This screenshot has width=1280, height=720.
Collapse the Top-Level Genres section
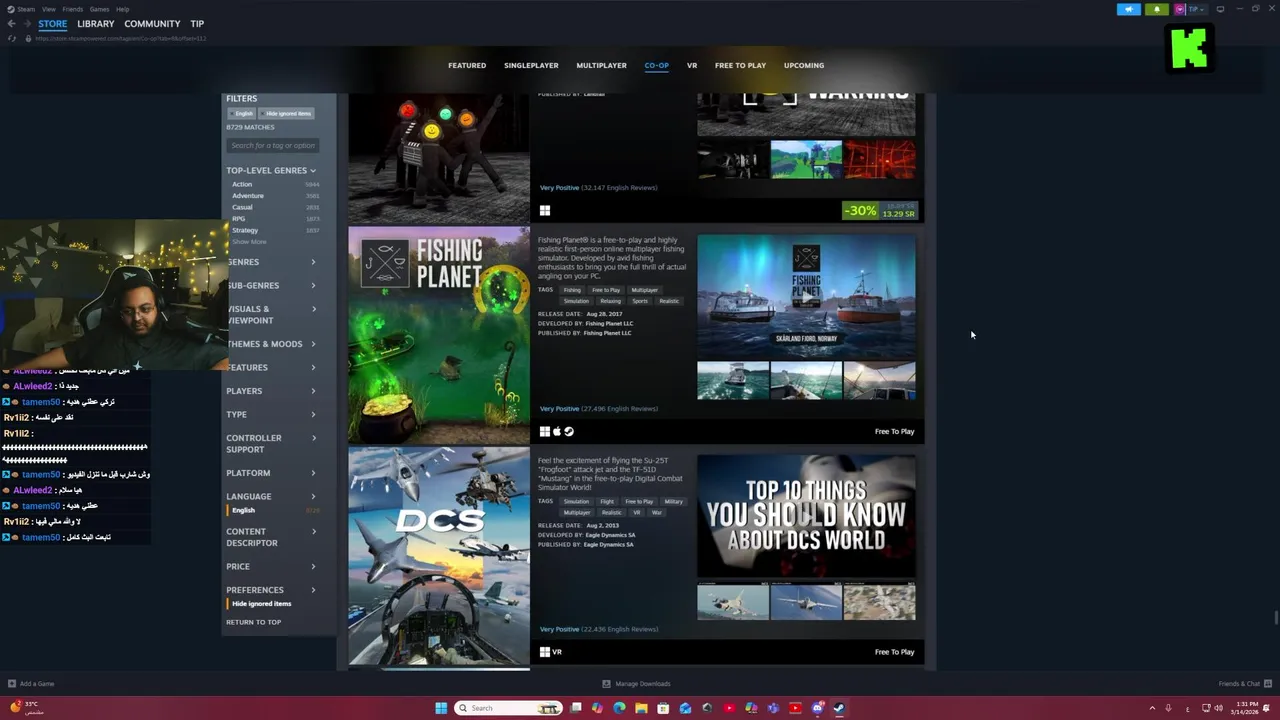[x=271, y=170]
